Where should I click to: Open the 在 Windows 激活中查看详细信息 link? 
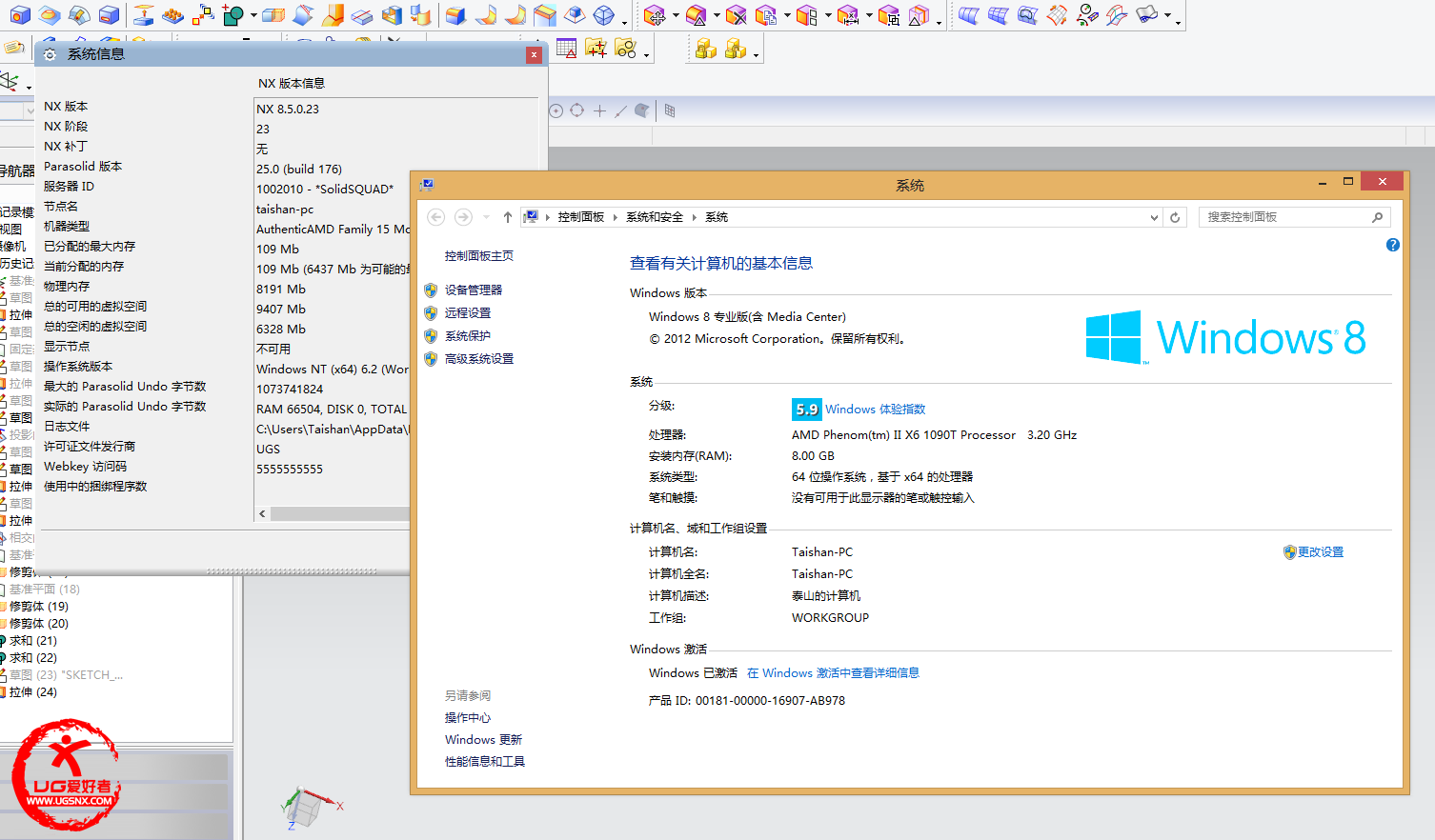tap(834, 673)
